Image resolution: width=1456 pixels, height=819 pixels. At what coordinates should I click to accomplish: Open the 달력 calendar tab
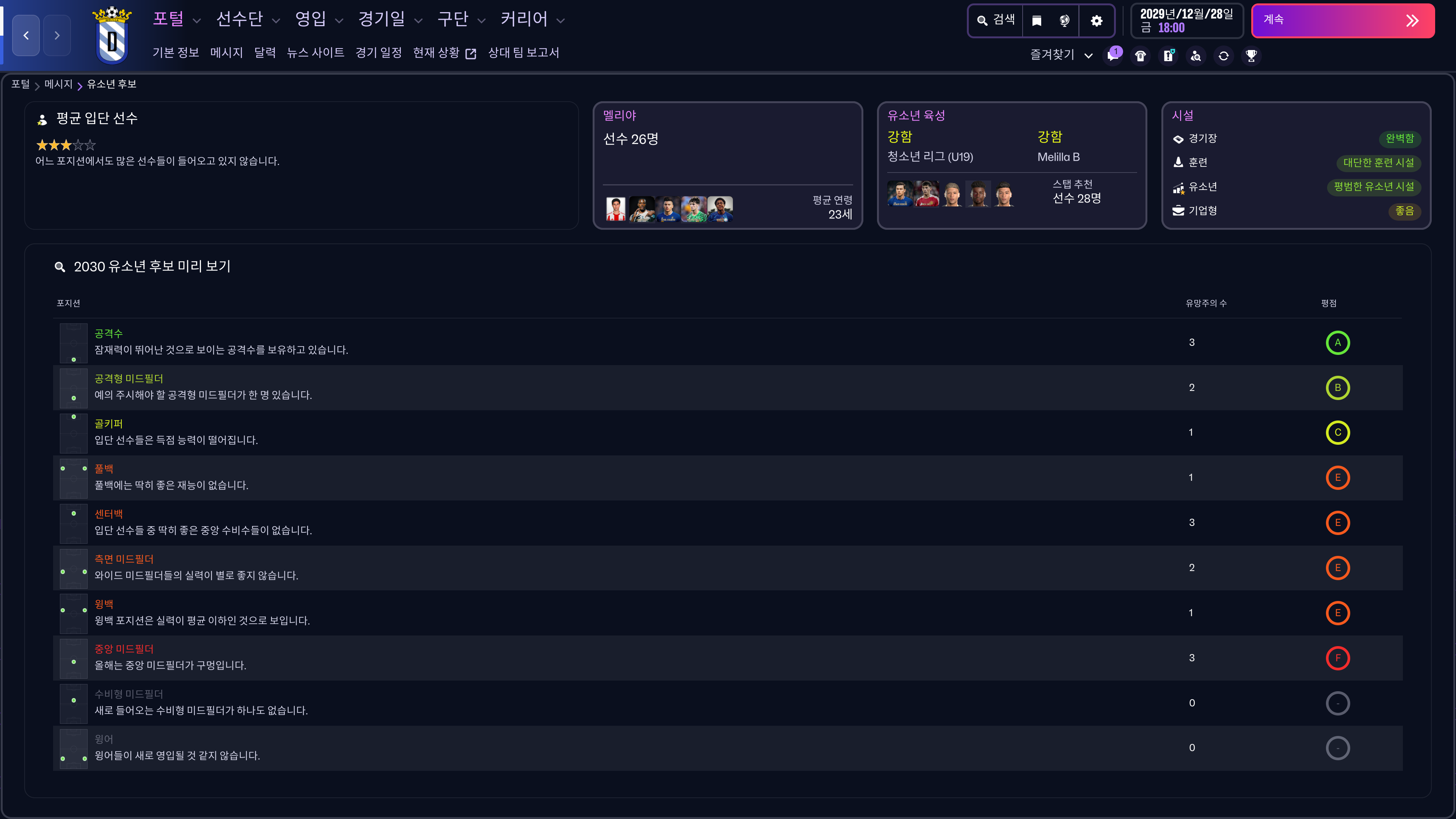[265, 53]
